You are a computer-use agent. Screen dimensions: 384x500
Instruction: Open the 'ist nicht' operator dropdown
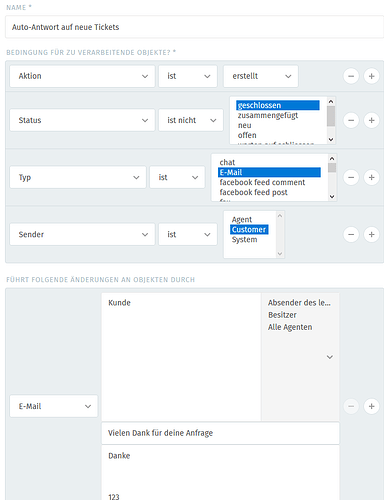point(191,120)
